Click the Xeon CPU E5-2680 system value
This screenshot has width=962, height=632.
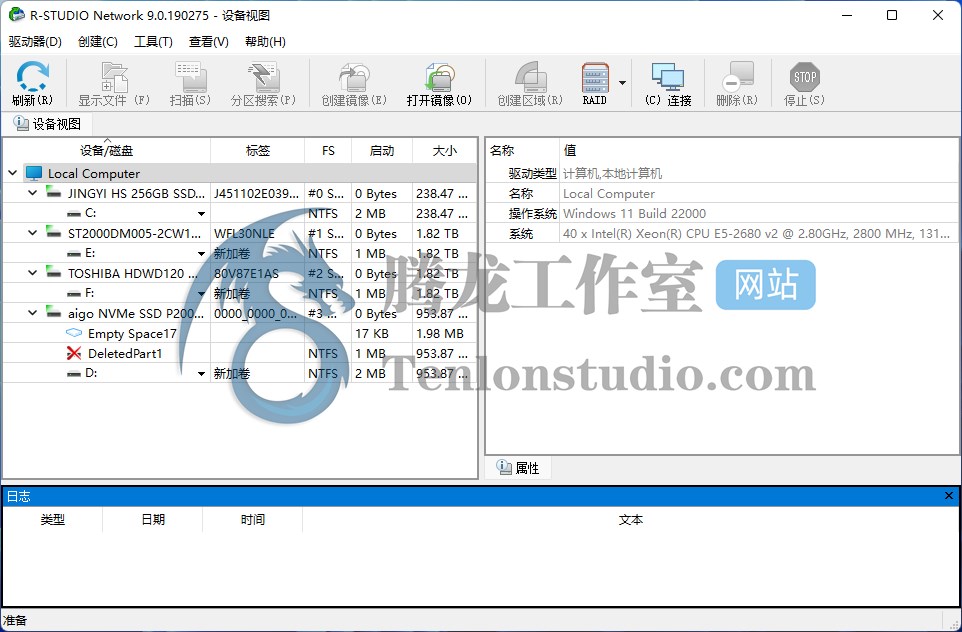click(x=756, y=234)
